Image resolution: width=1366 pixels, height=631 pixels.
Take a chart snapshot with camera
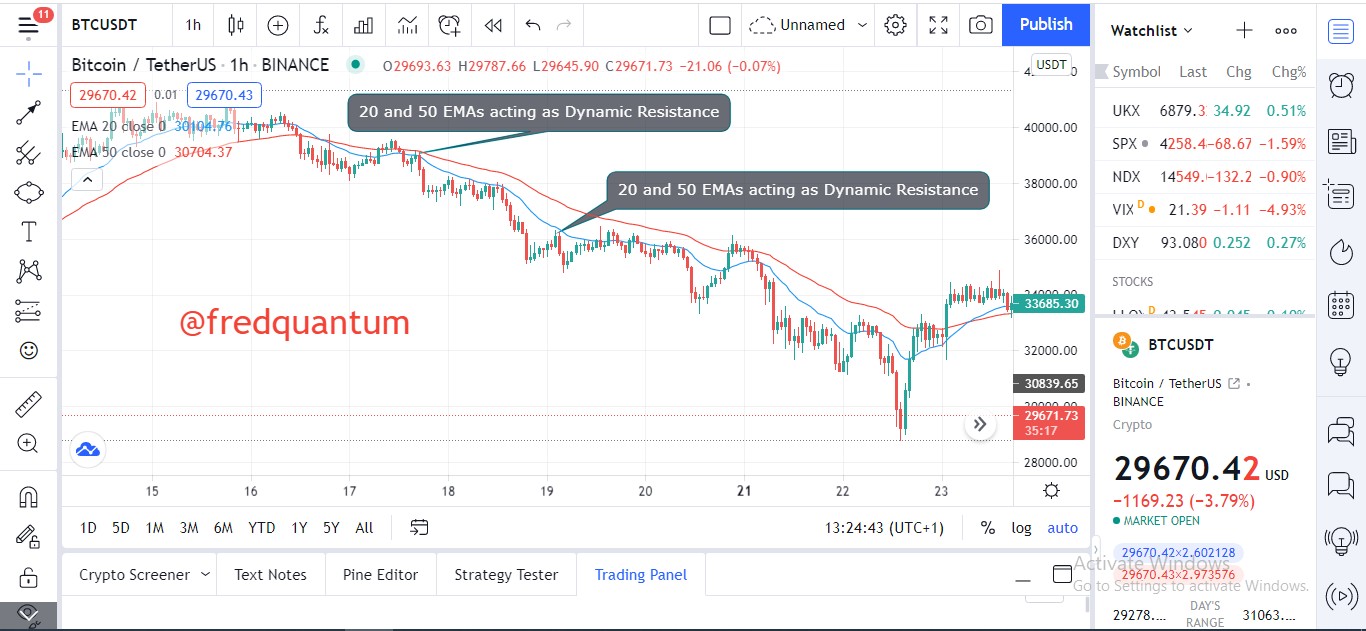981,25
